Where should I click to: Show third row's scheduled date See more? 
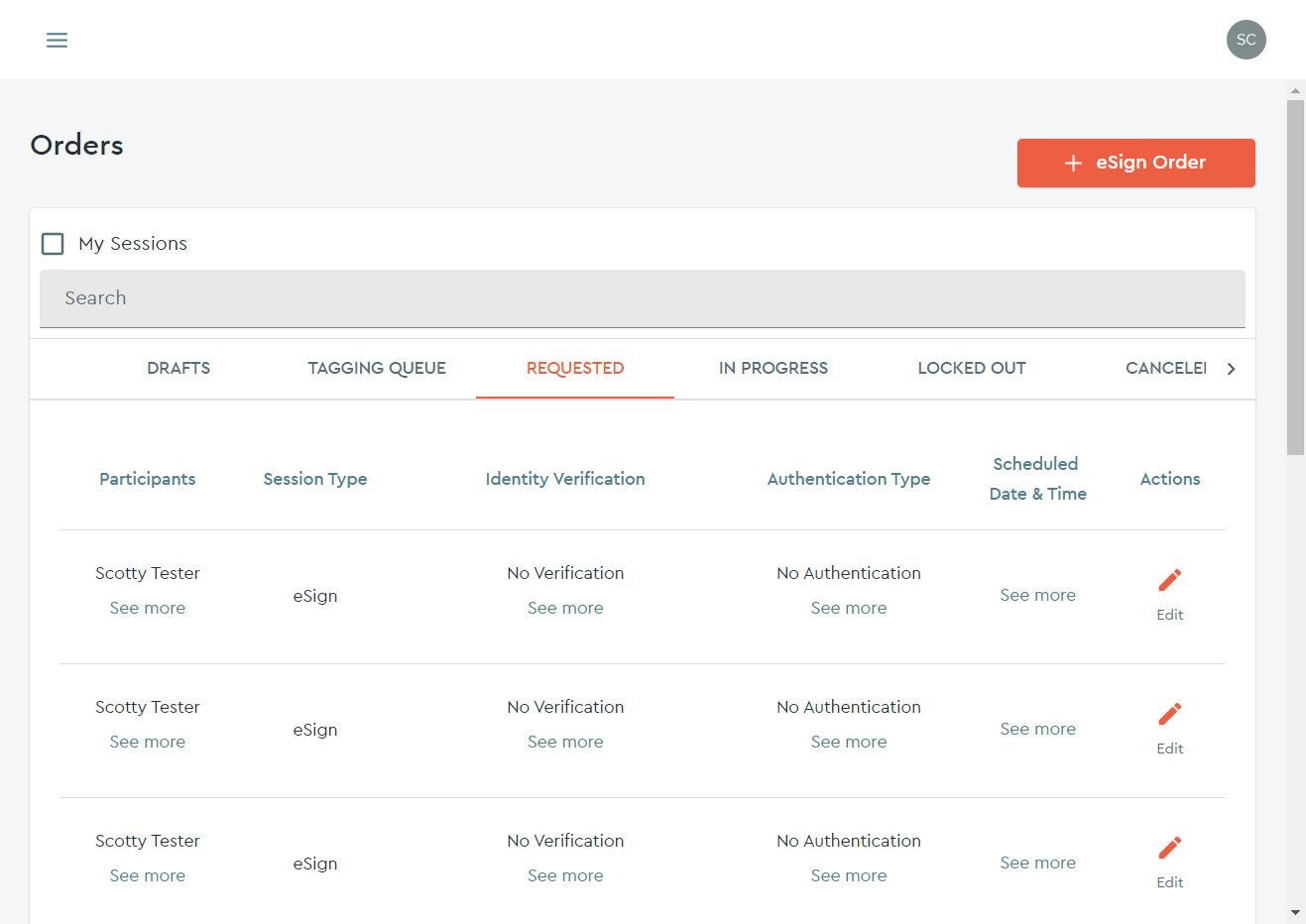pos(1038,863)
